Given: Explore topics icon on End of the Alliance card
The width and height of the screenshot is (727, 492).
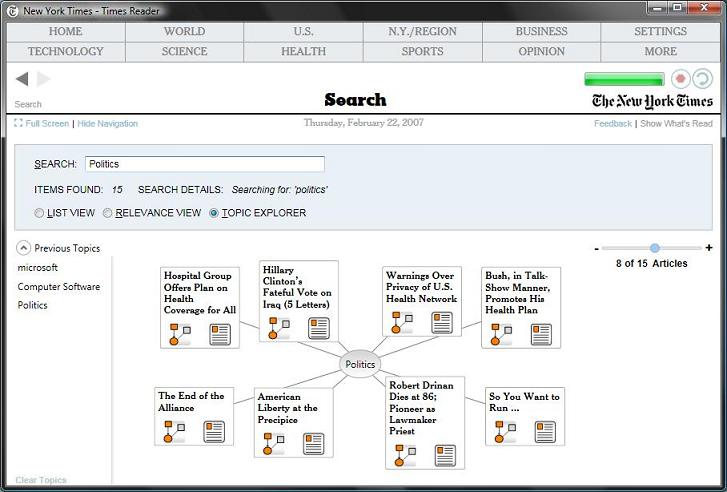Looking at the screenshot, I should click(174, 432).
